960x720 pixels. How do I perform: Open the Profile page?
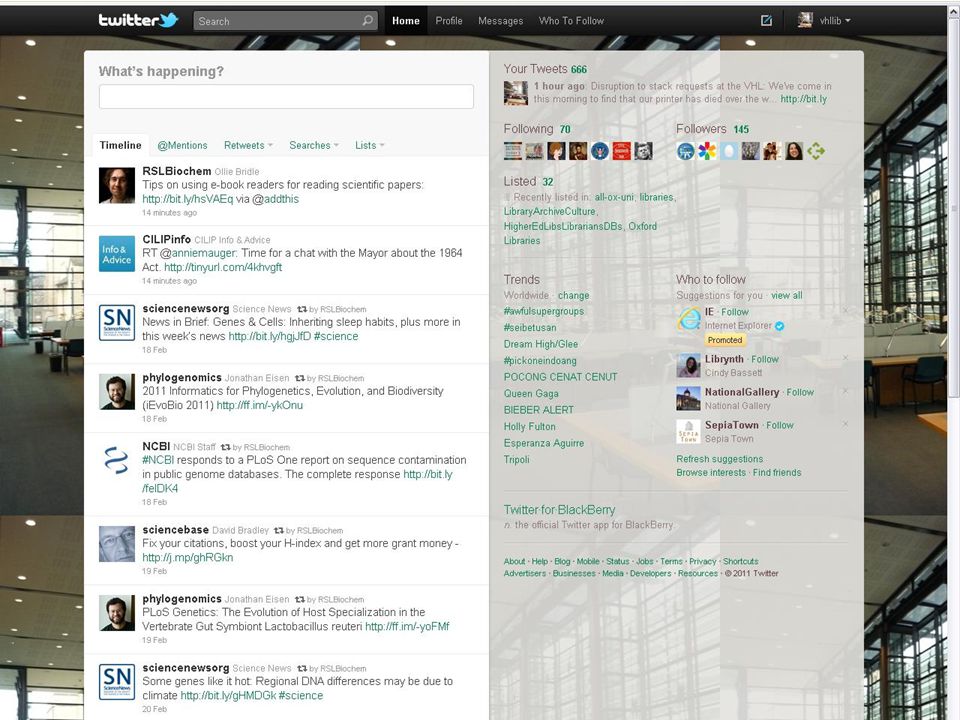click(449, 21)
